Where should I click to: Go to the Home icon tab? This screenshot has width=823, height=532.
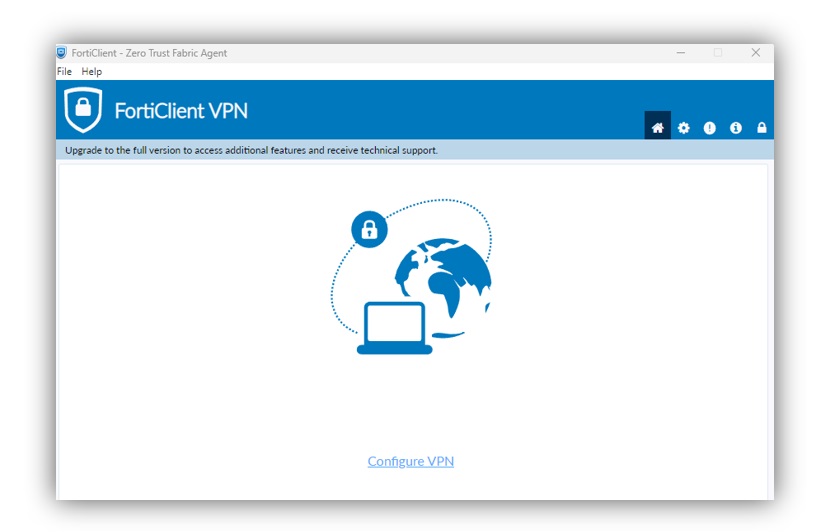pos(657,127)
